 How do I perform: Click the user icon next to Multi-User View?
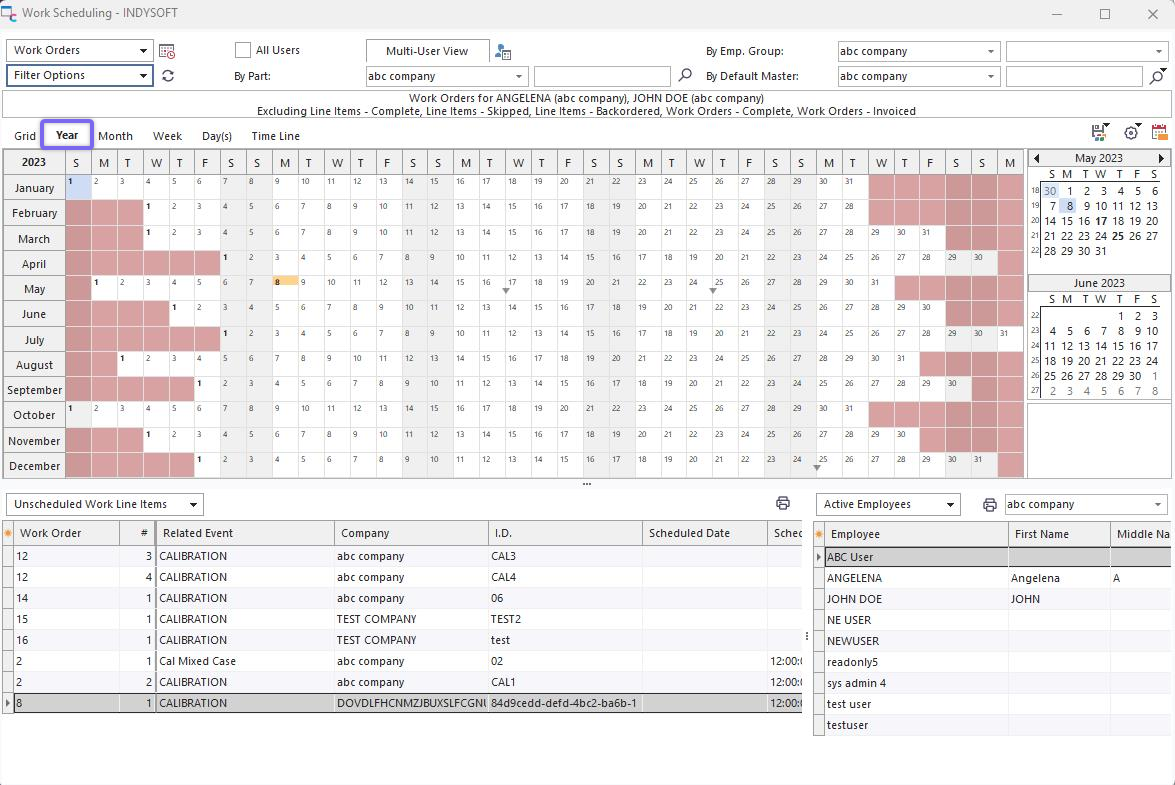click(x=503, y=52)
